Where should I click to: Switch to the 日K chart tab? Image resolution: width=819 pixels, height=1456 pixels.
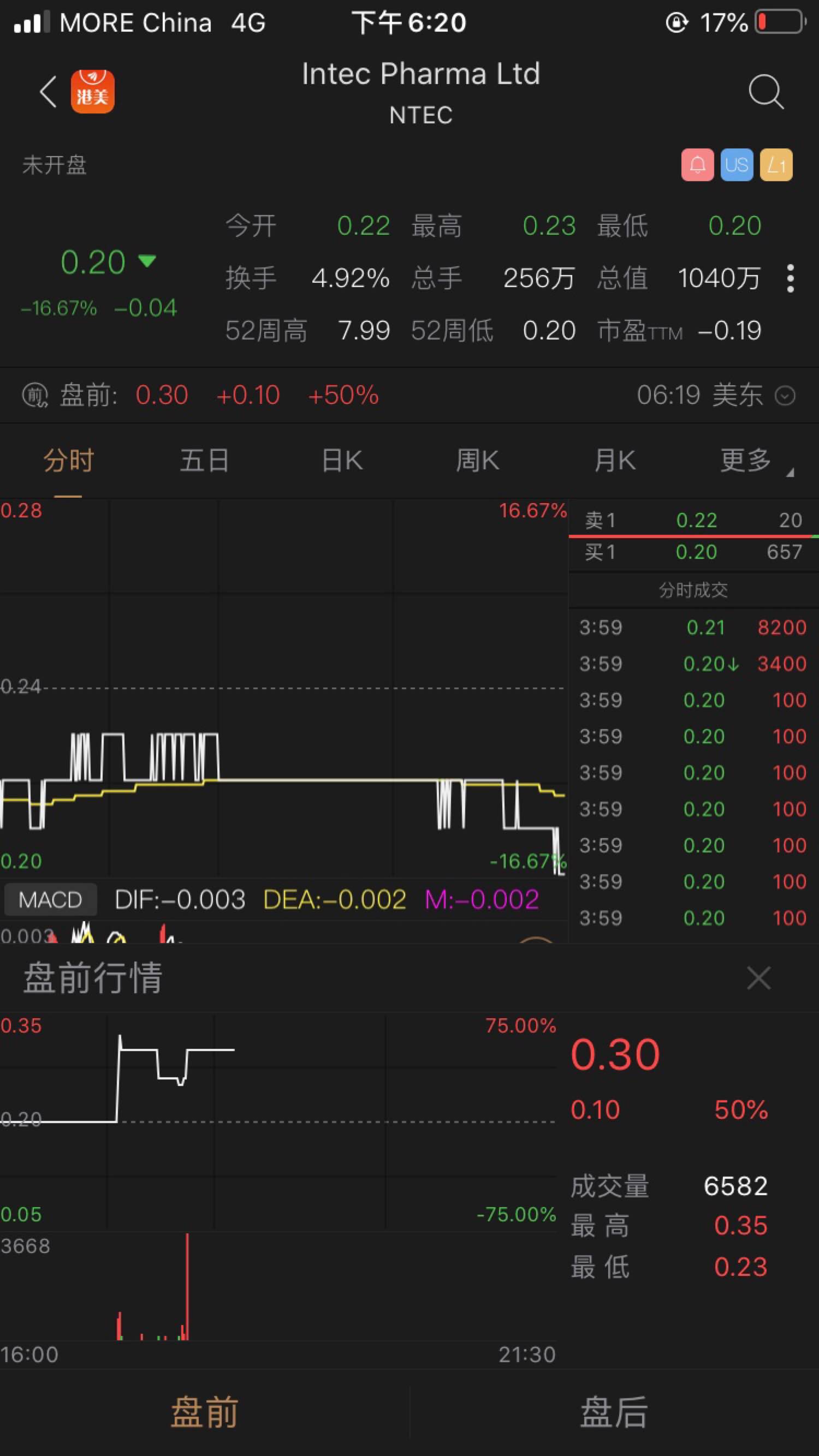[342, 461]
